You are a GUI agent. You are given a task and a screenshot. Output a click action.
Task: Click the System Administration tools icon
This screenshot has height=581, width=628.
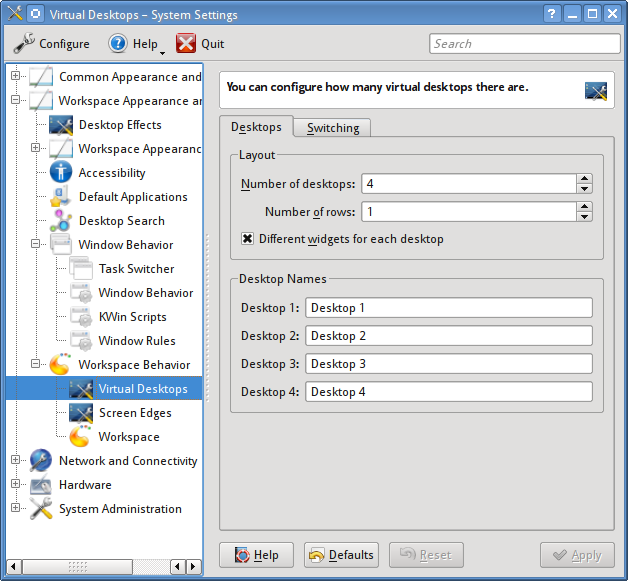pos(41,509)
